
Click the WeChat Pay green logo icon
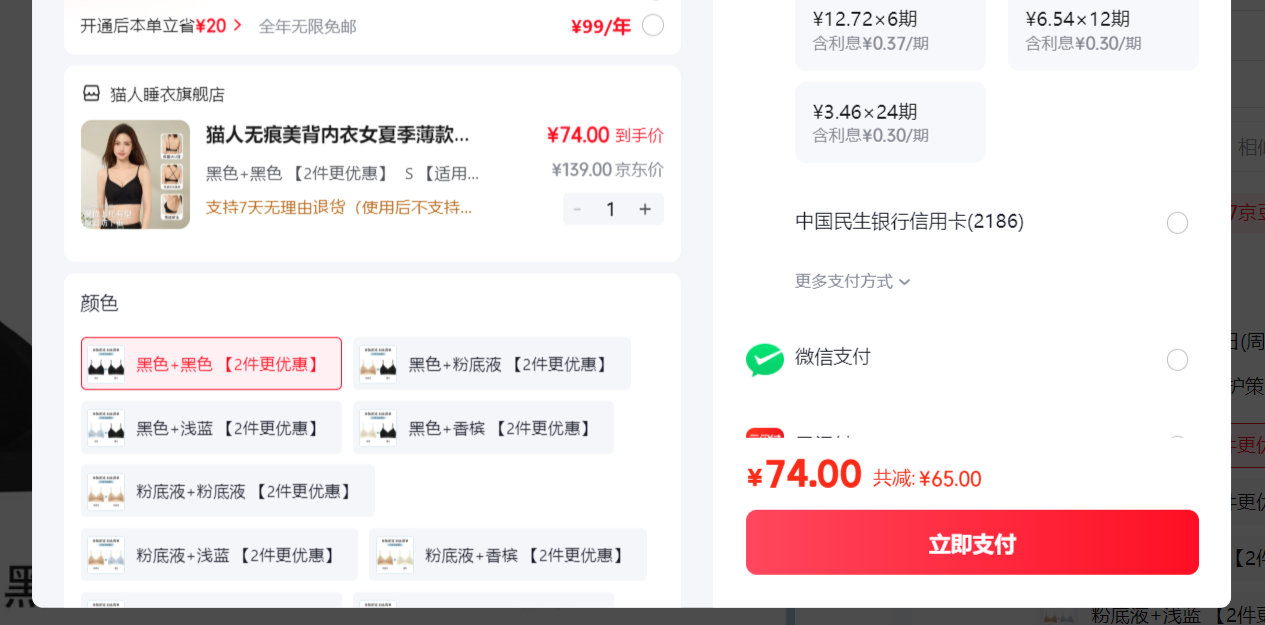pos(765,359)
